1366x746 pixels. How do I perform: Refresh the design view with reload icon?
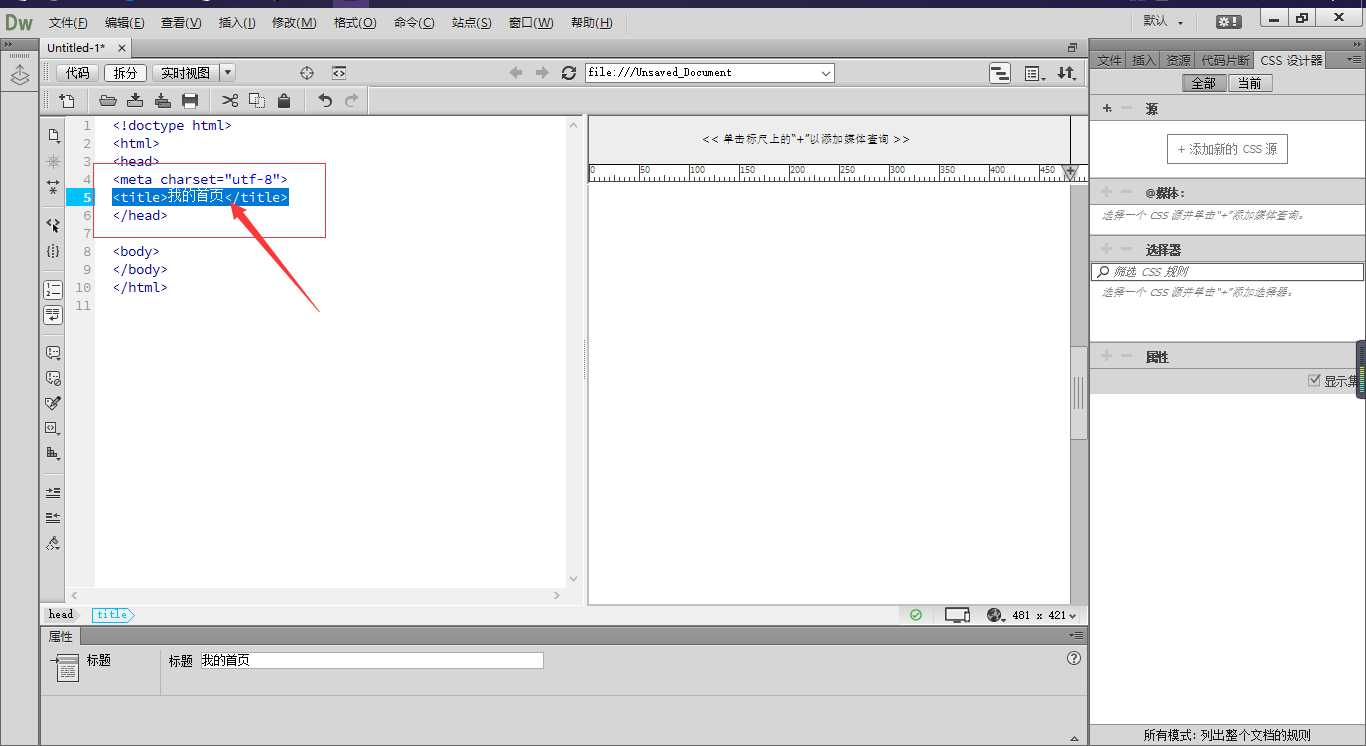point(569,73)
